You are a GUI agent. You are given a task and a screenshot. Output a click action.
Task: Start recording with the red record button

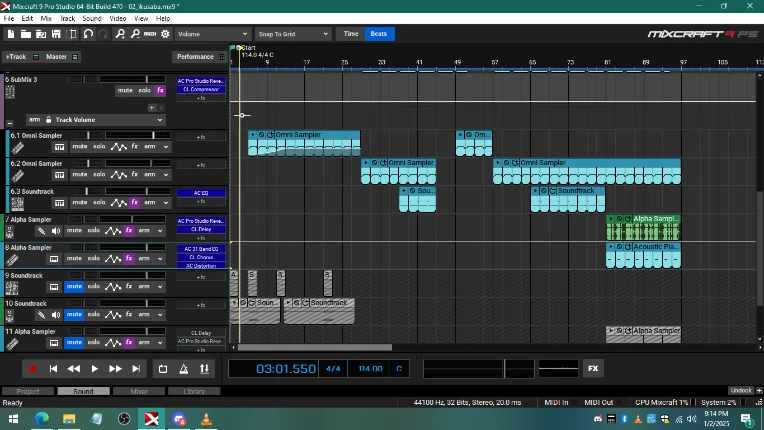pos(33,369)
